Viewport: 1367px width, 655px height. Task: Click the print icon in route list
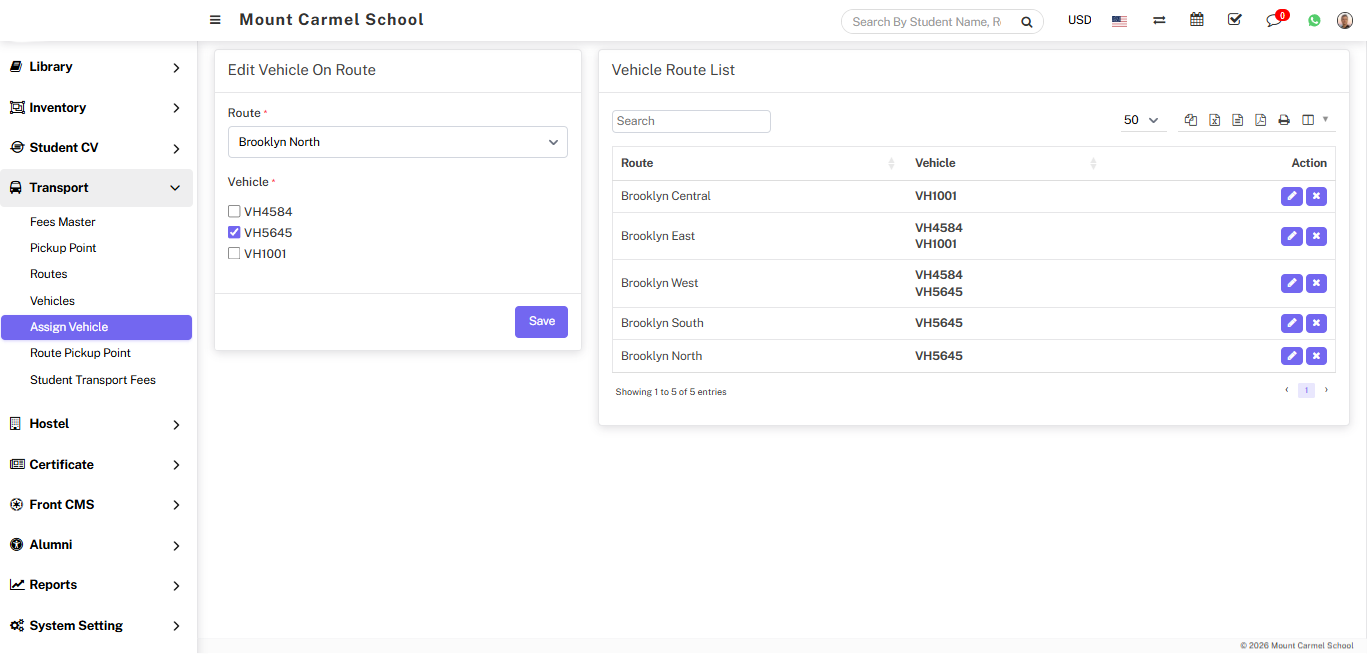pyautogui.click(x=1284, y=120)
